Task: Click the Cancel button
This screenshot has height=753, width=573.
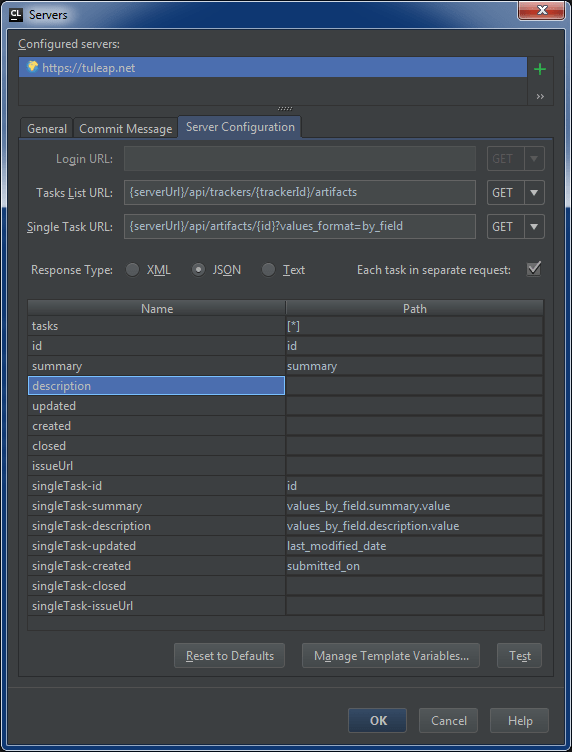Action: click(449, 720)
